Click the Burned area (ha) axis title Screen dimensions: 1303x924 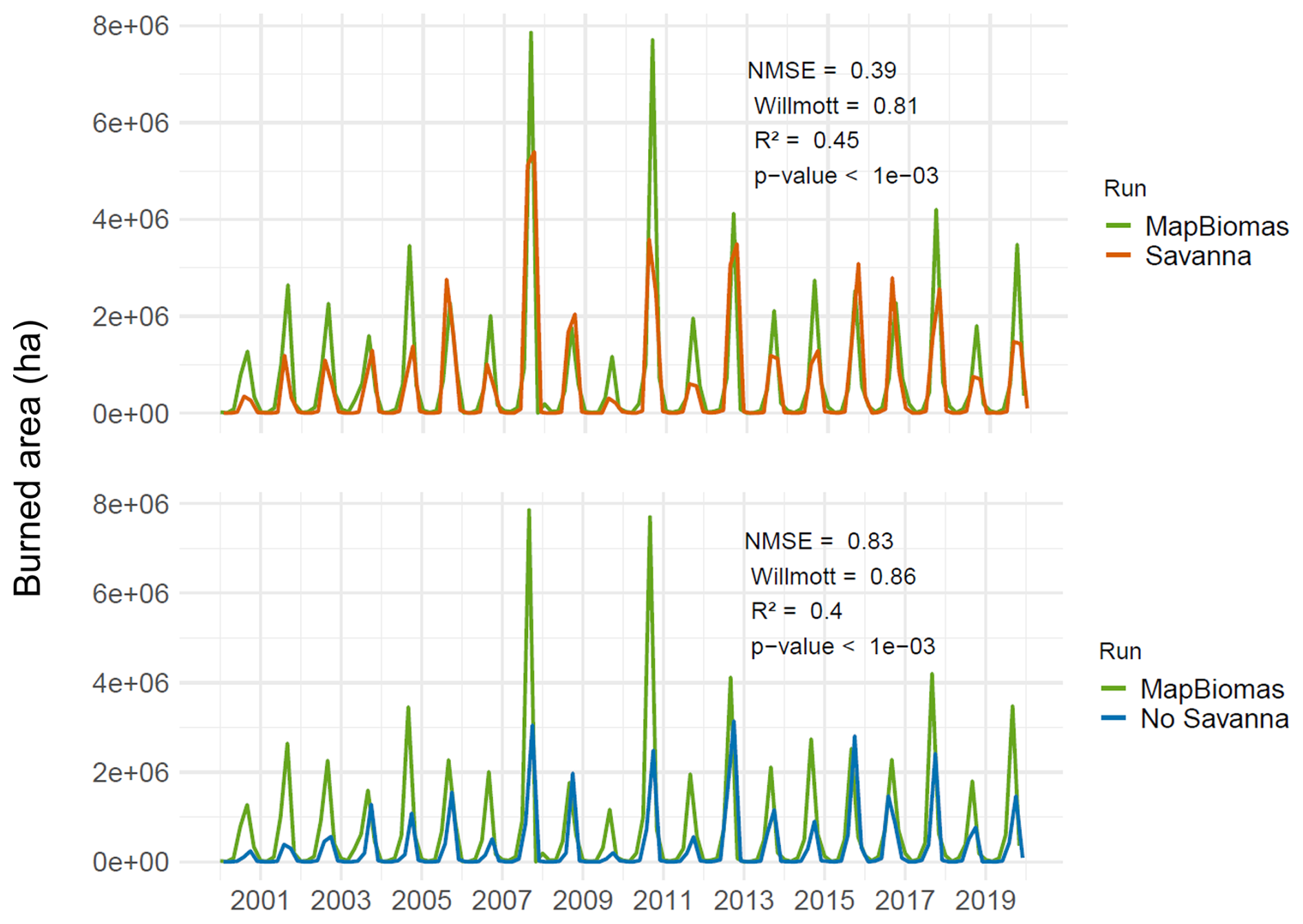tap(28, 458)
